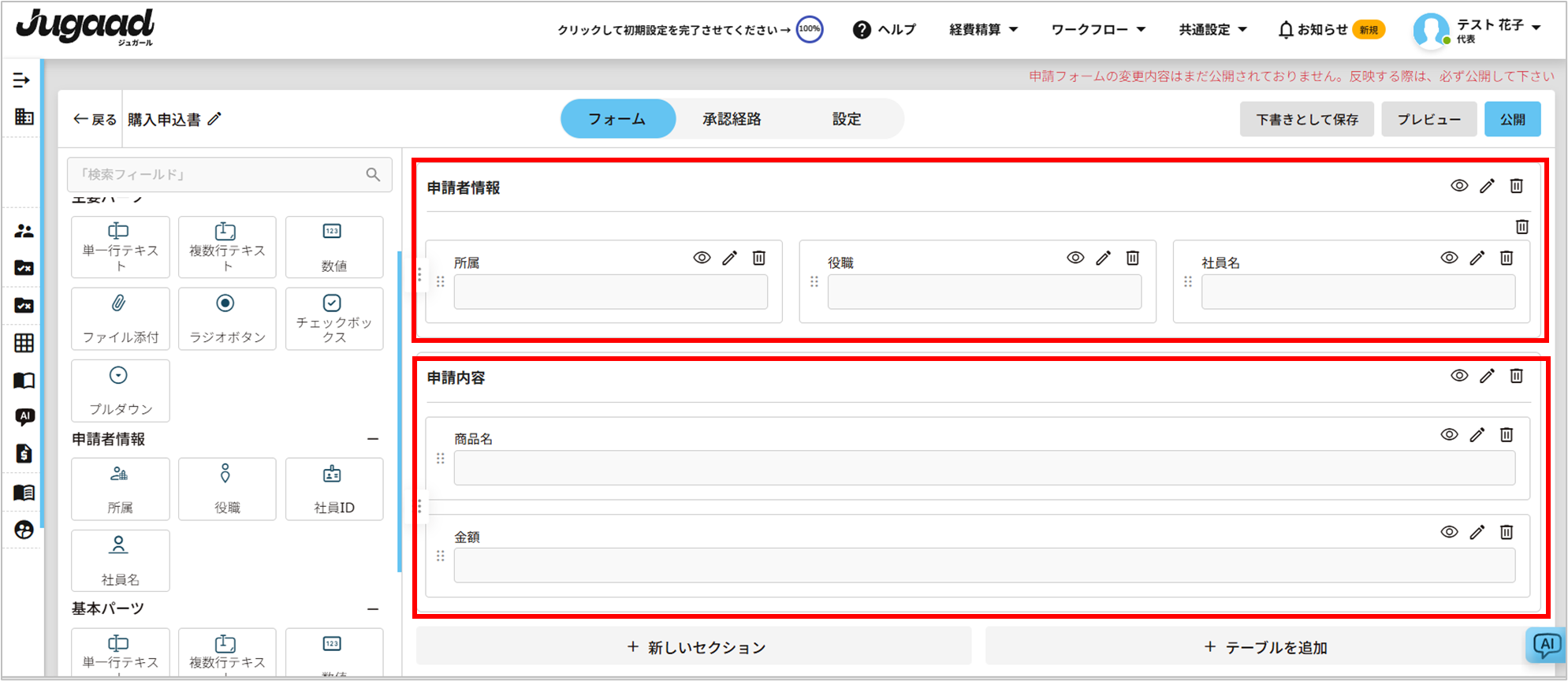Edit the 所属 field using its pencil icon
The height and width of the screenshot is (681, 1568).
coord(730,258)
